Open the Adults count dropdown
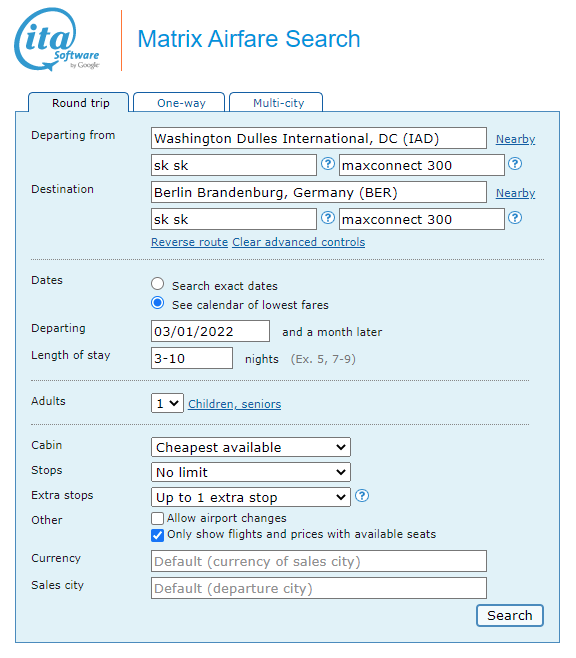576x658 pixels. pos(167,403)
